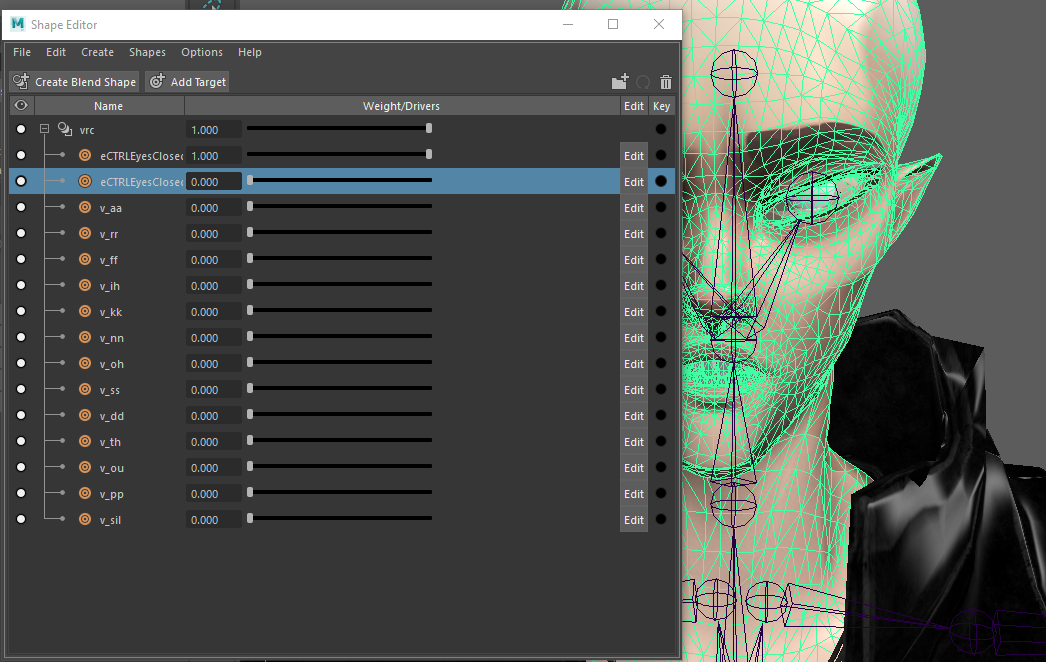Click the trash delete icon
1046x662 pixels.
[666, 82]
